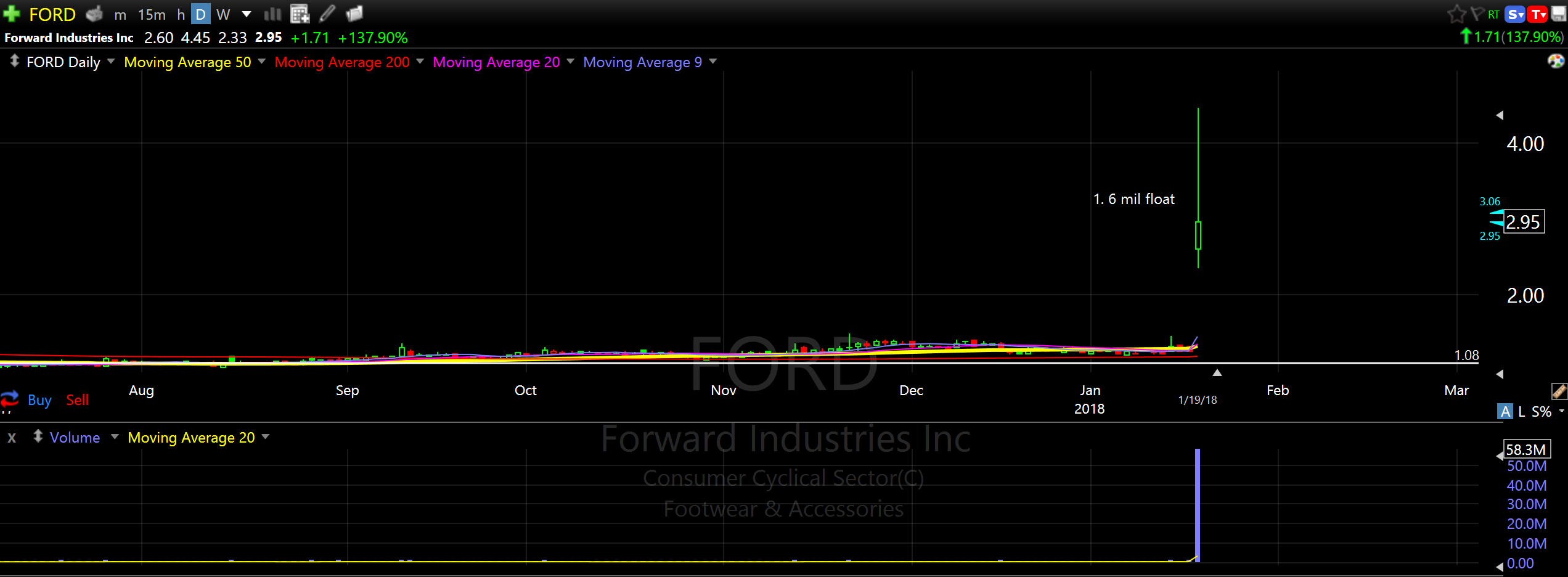Save the chart with floppy disk icon
Viewport: 1568px width, 577px height.
[1559, 14]
